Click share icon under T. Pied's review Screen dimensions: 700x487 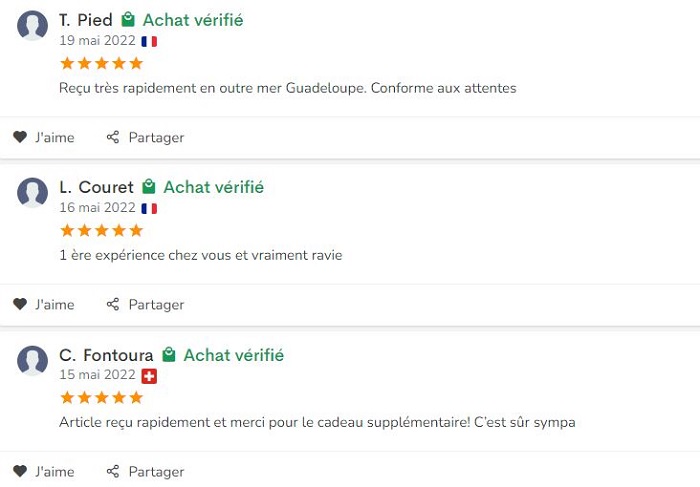113,137
